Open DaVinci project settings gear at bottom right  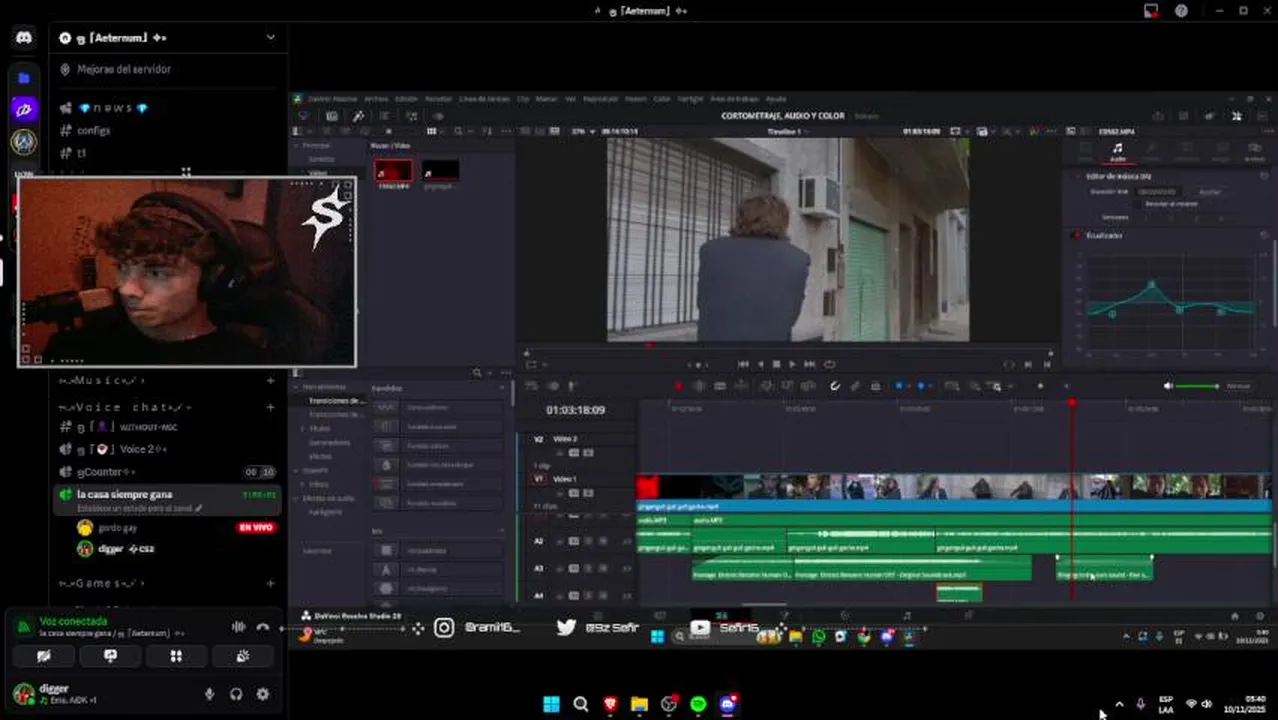(1261, 616)
